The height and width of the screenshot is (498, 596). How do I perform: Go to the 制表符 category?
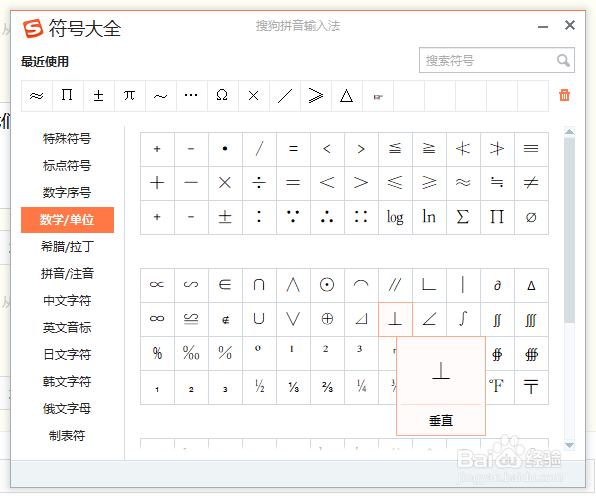pos(67,436)
